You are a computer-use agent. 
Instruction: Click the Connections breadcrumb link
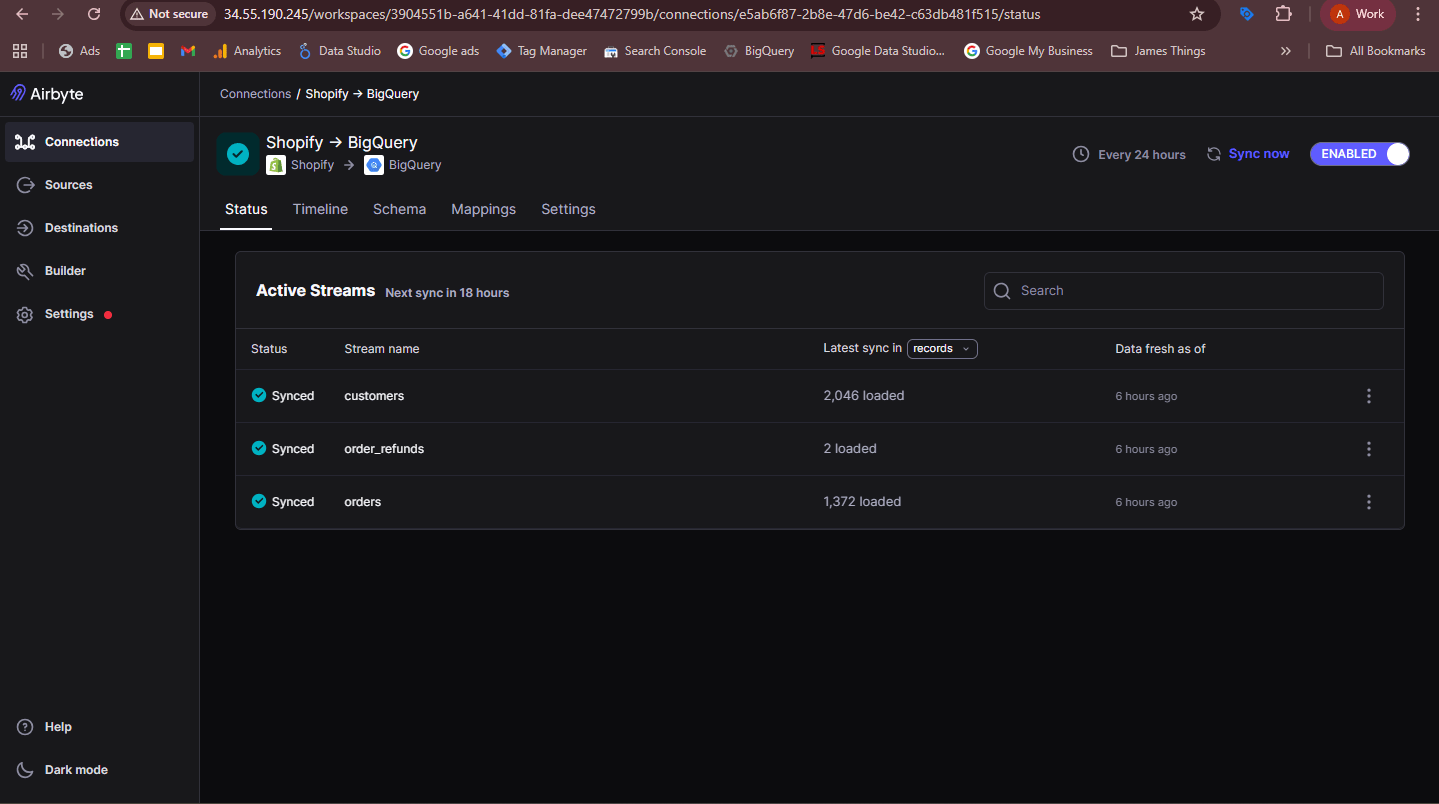(x=255, y=94)
